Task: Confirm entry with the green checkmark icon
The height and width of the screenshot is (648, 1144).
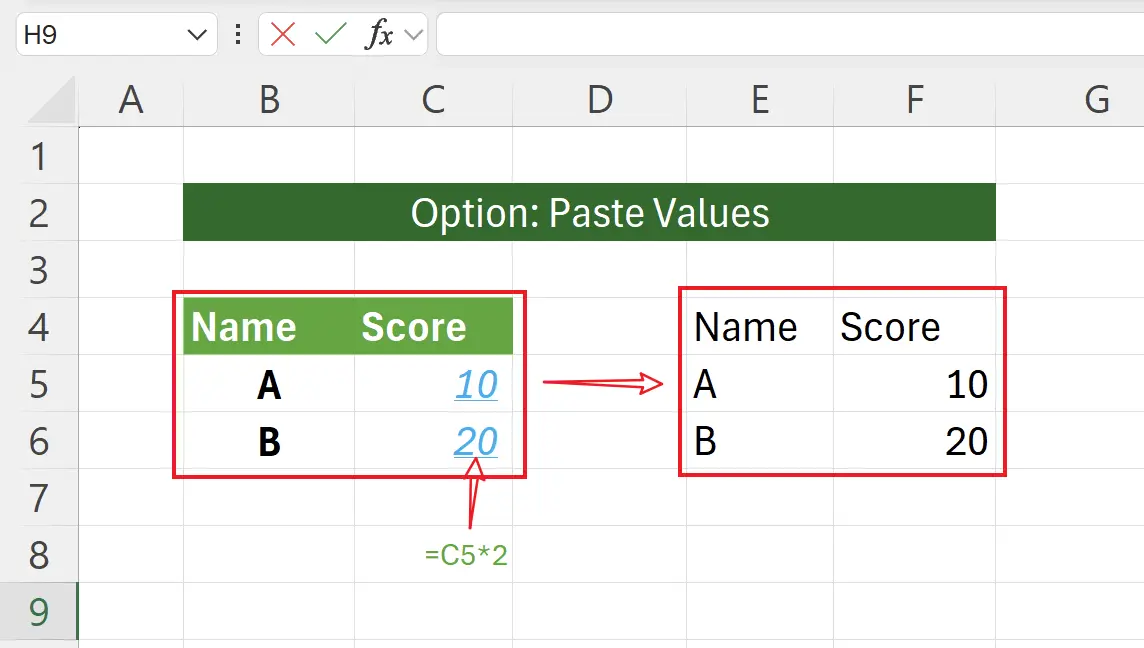Action: point(330,34)
